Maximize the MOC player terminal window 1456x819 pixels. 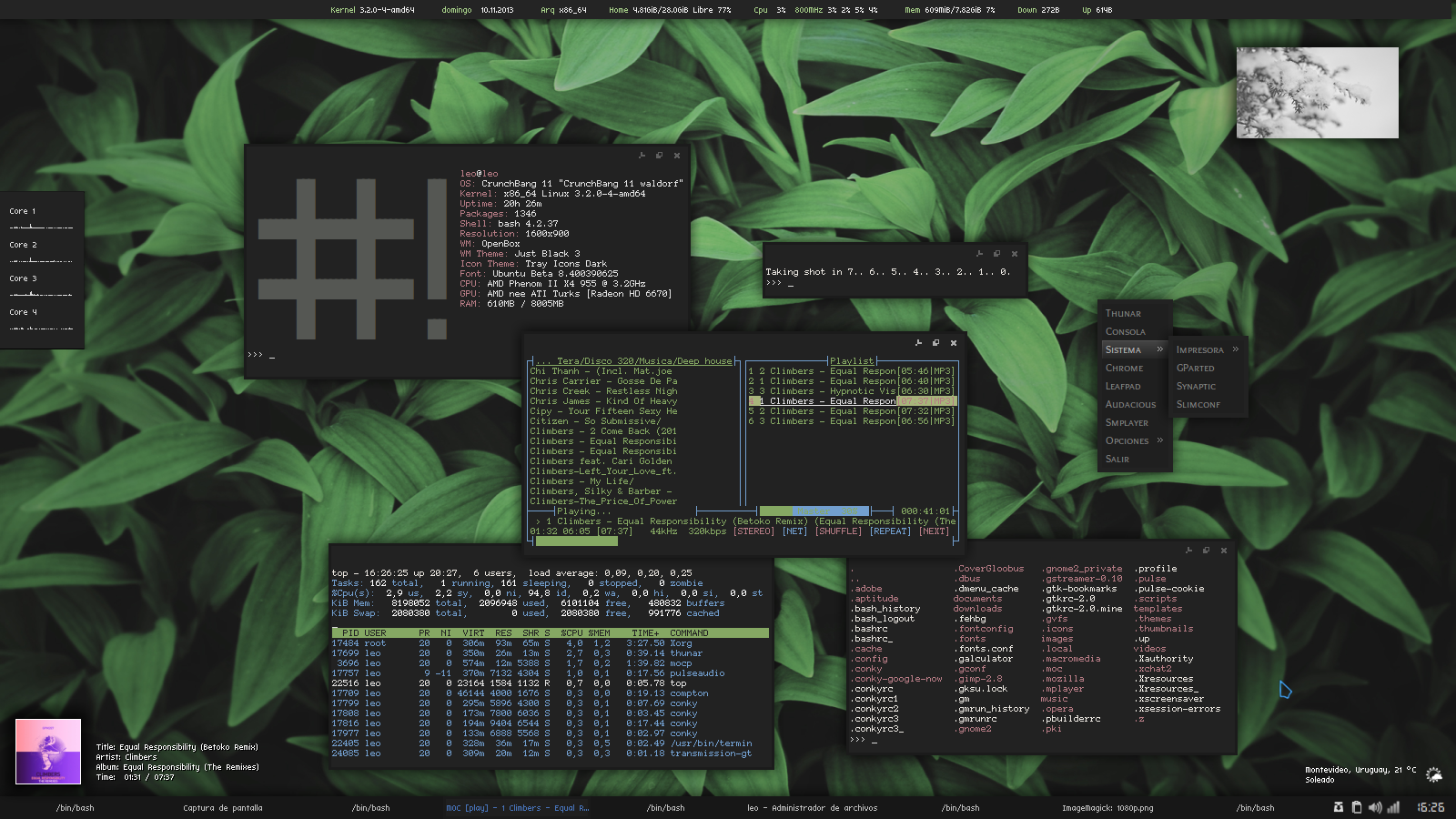click(x=935, y=343)
